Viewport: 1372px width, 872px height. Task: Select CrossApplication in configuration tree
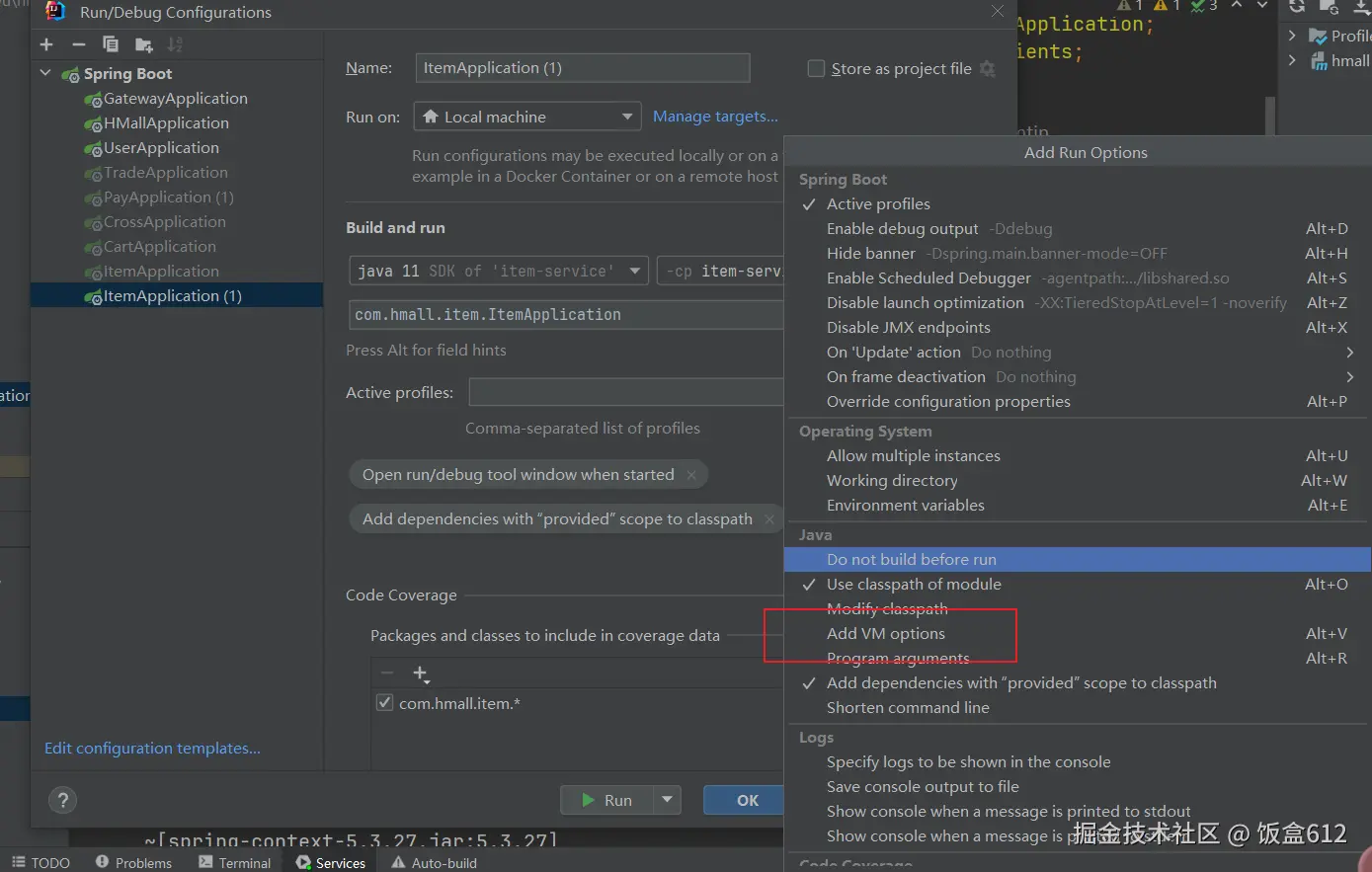[177, 221]
